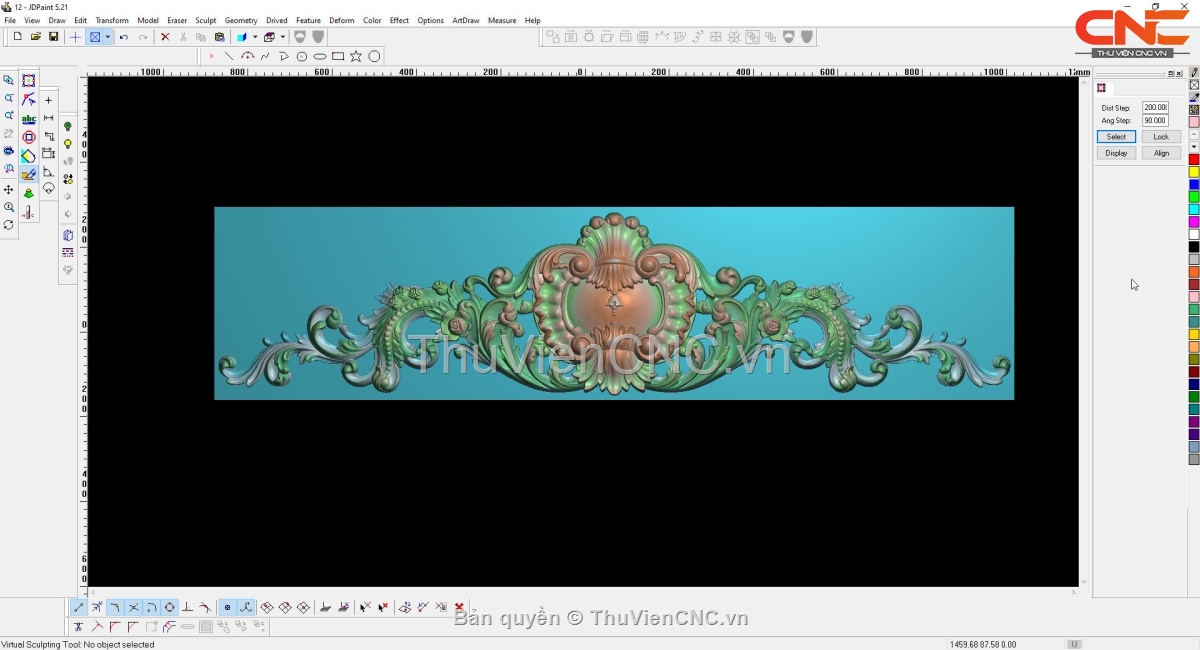This screenshot has width=1200, height=650.
Task: Click the abc text tool icon
Action: pos(29,119)
